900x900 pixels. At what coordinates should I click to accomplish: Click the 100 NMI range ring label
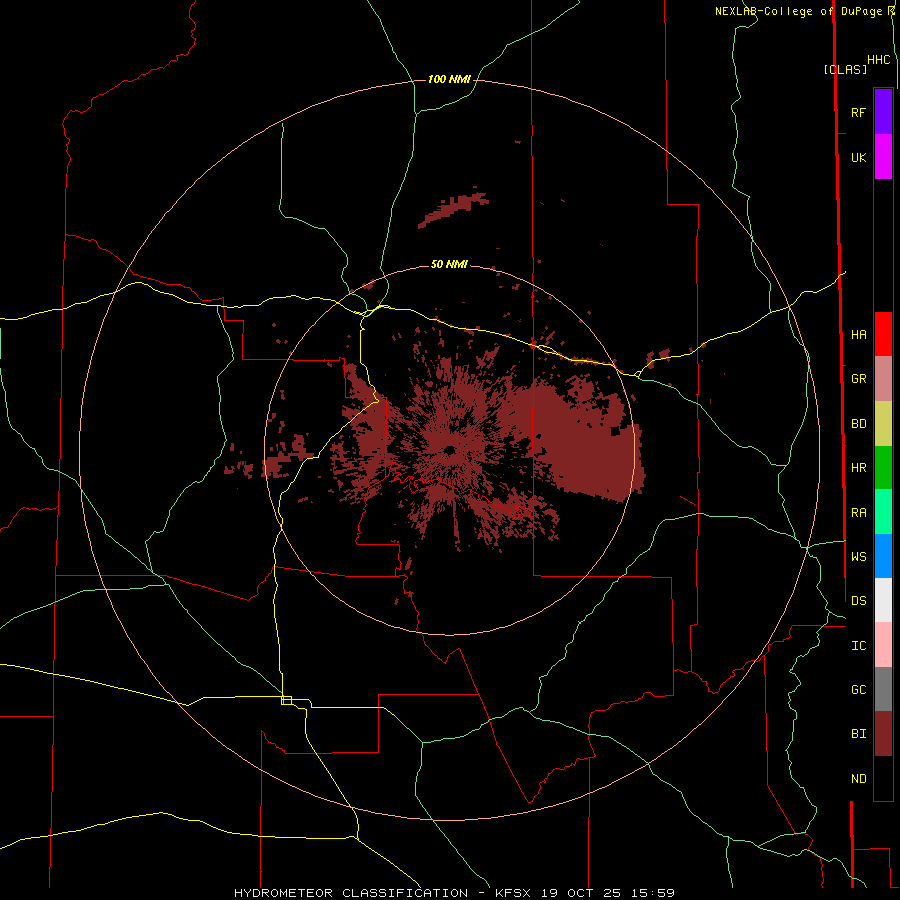point(449,79)
